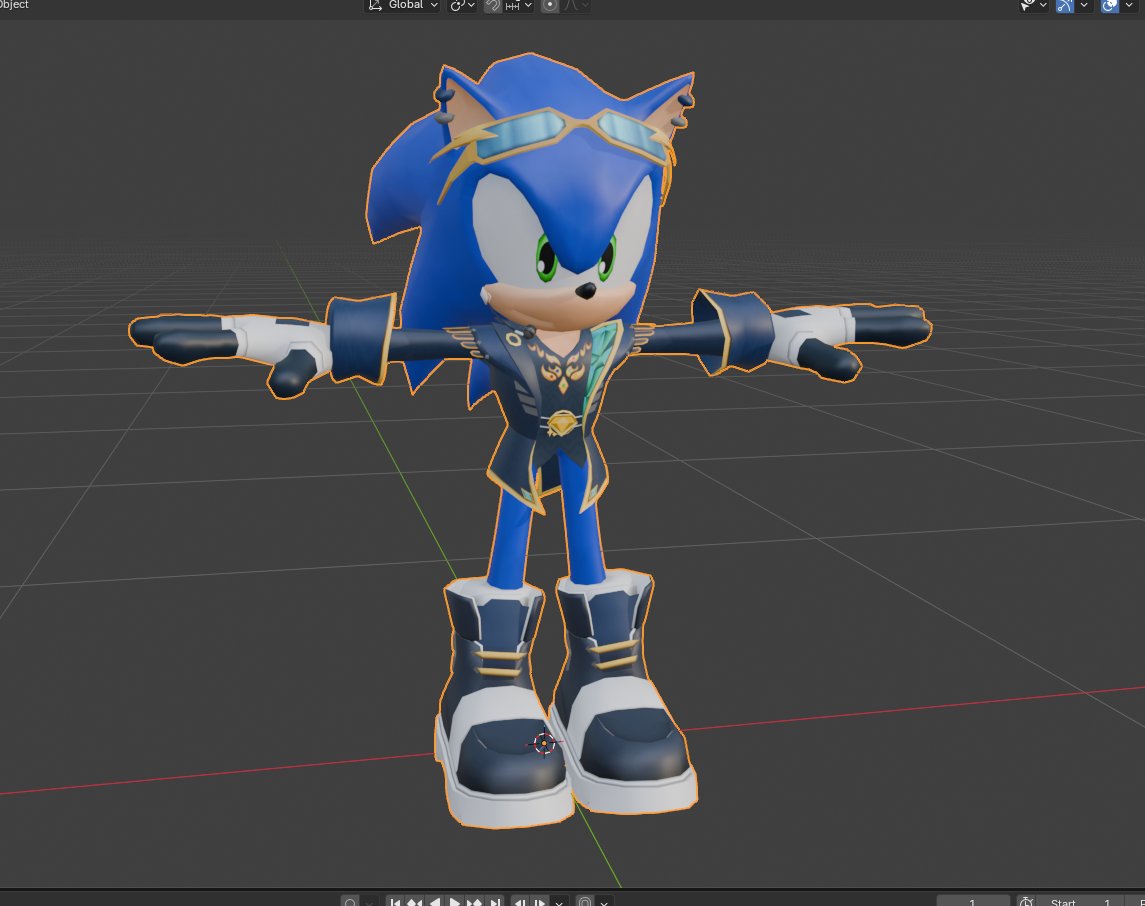The height and width of the screenshot is (906, 1145).
Task: Open proportional editing falloff dropdown
Action: (x=575, y=5)
